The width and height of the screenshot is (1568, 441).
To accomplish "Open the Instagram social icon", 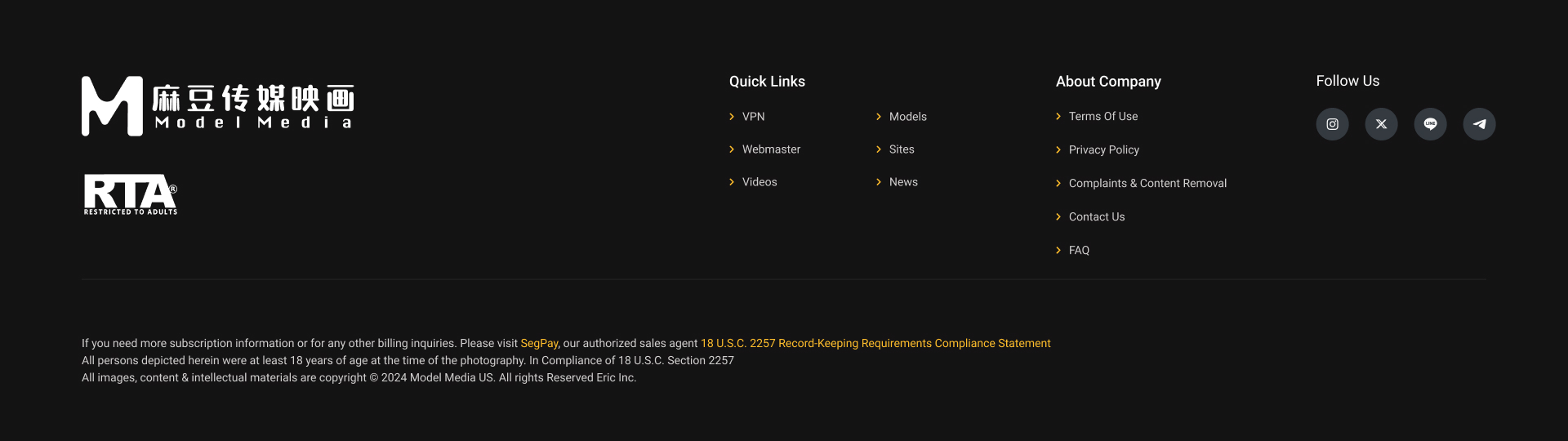I will (1332, 124).
